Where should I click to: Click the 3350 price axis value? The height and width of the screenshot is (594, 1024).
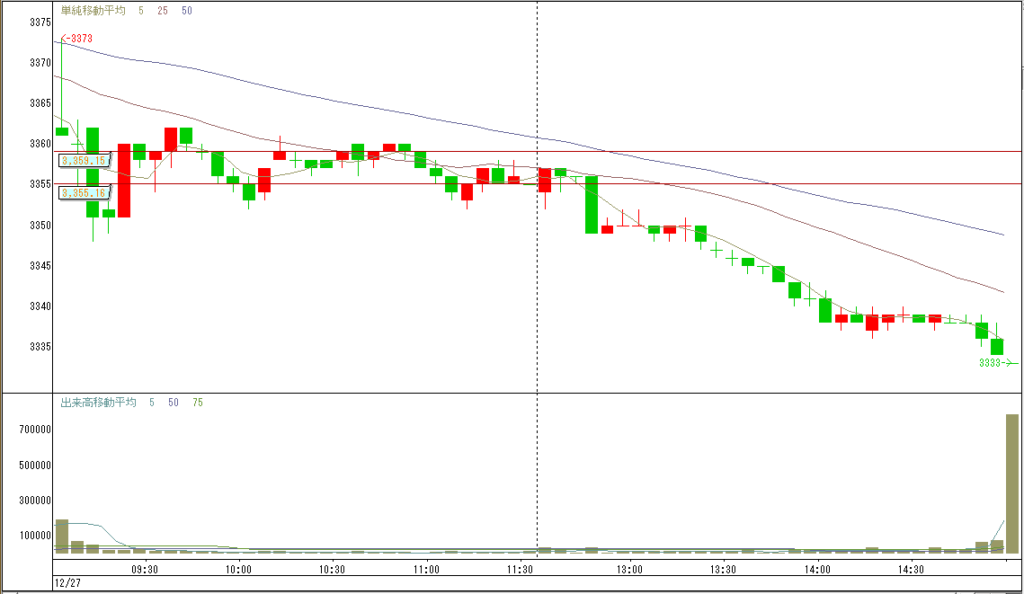click(40, 225)
